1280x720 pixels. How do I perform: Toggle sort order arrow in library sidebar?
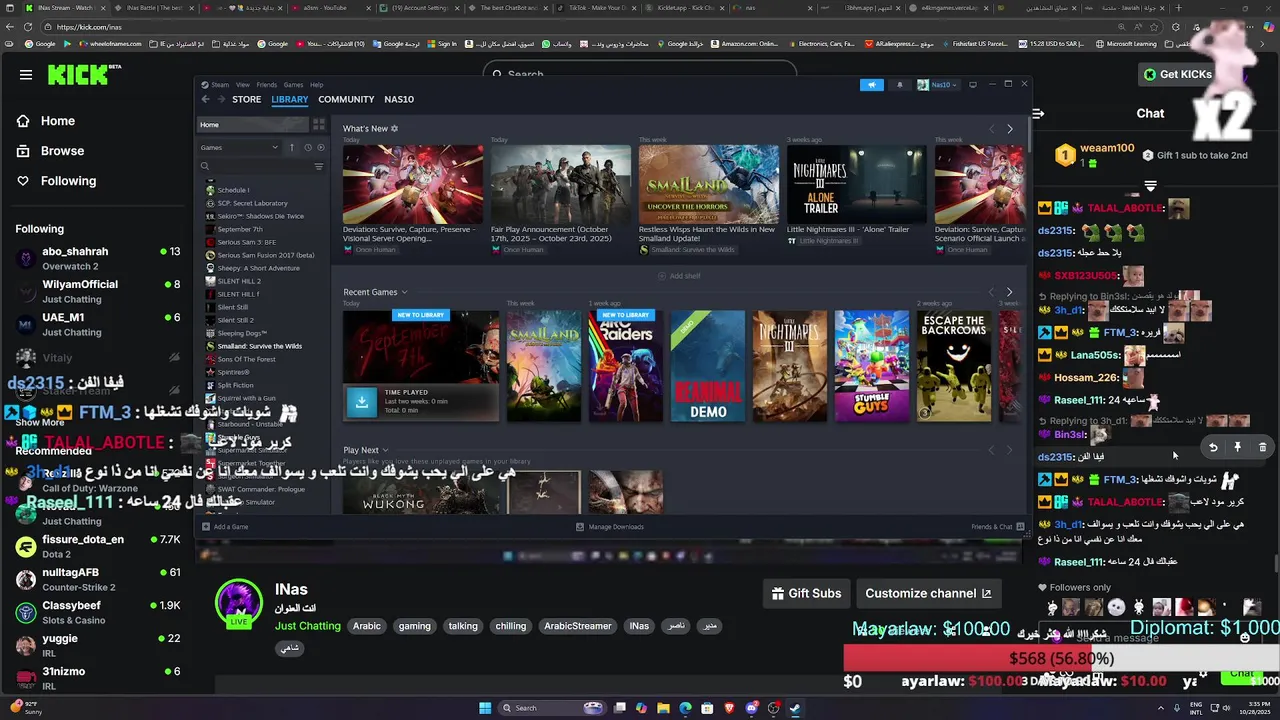292,147
